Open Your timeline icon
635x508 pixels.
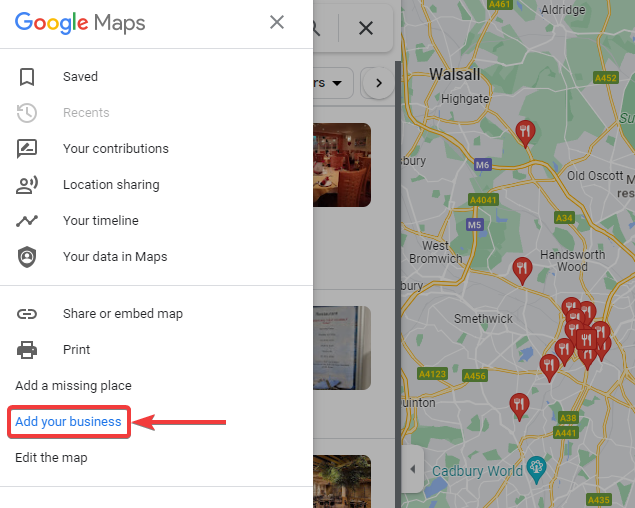click(x=27, y=221)
